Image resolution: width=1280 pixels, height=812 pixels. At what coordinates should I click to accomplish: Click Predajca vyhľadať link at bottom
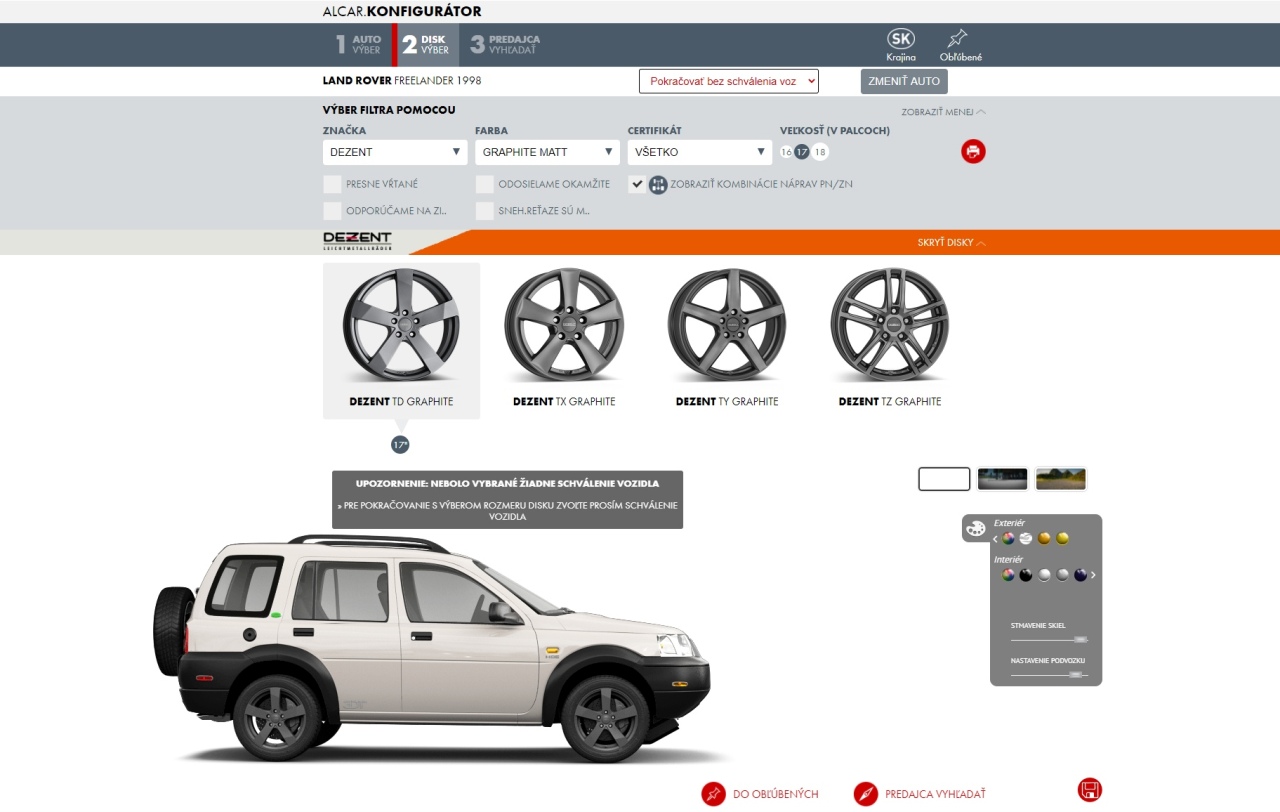(x=936, y=794)
